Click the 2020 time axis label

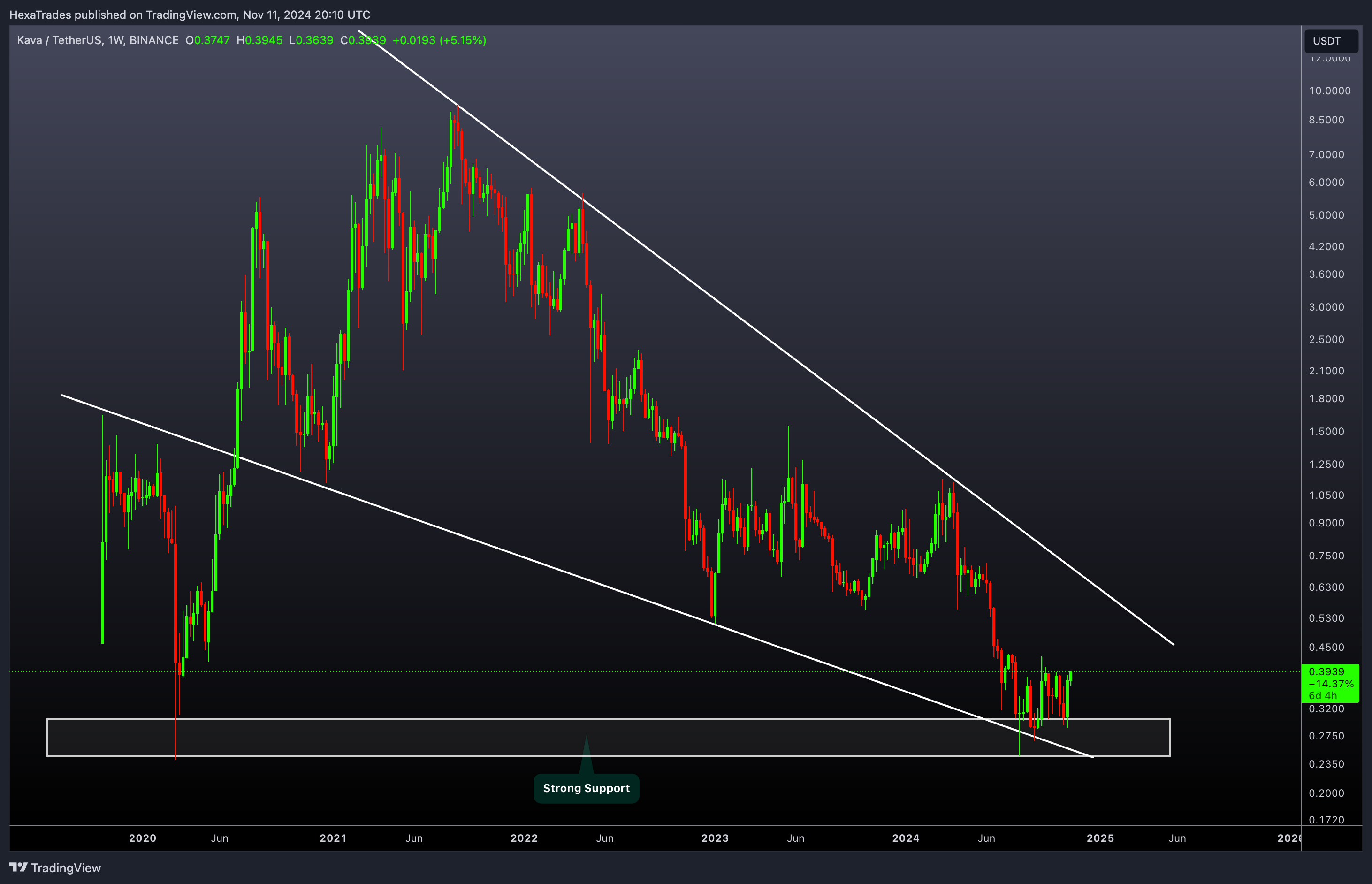pyautogui.click(x=142, y=838)
